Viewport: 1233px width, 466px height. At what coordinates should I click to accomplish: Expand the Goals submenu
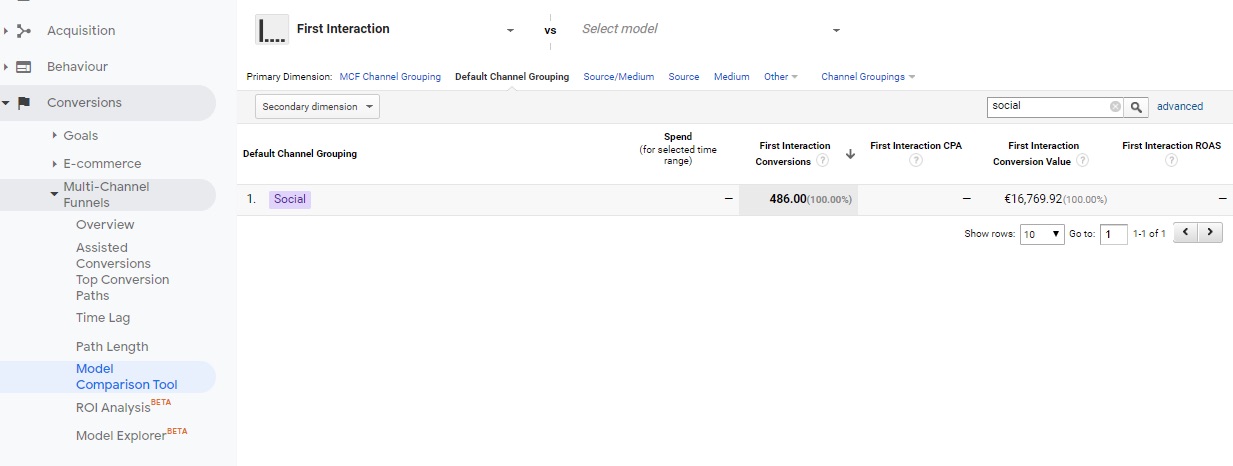[54, 135]
